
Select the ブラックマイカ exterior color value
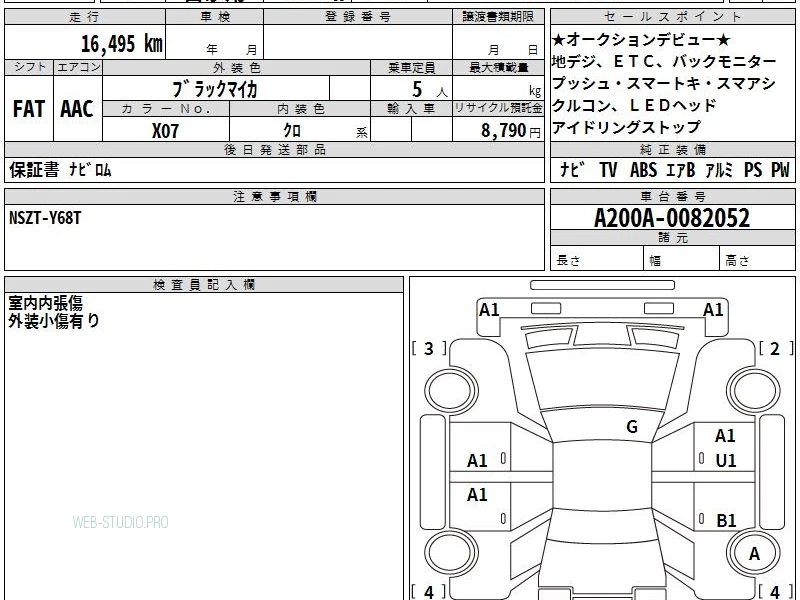(214, 89)
